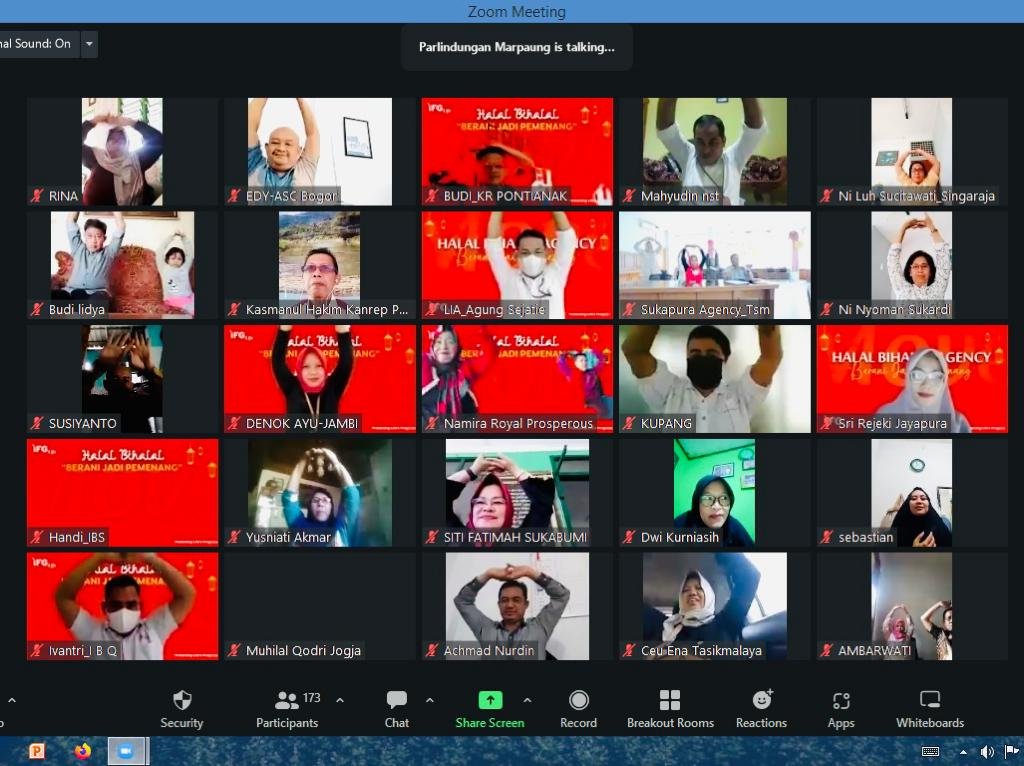Image resolution: width=1024 pixels, height=766 pixels.
Task: Start recording with the Record button
Action: coord(578,710)
